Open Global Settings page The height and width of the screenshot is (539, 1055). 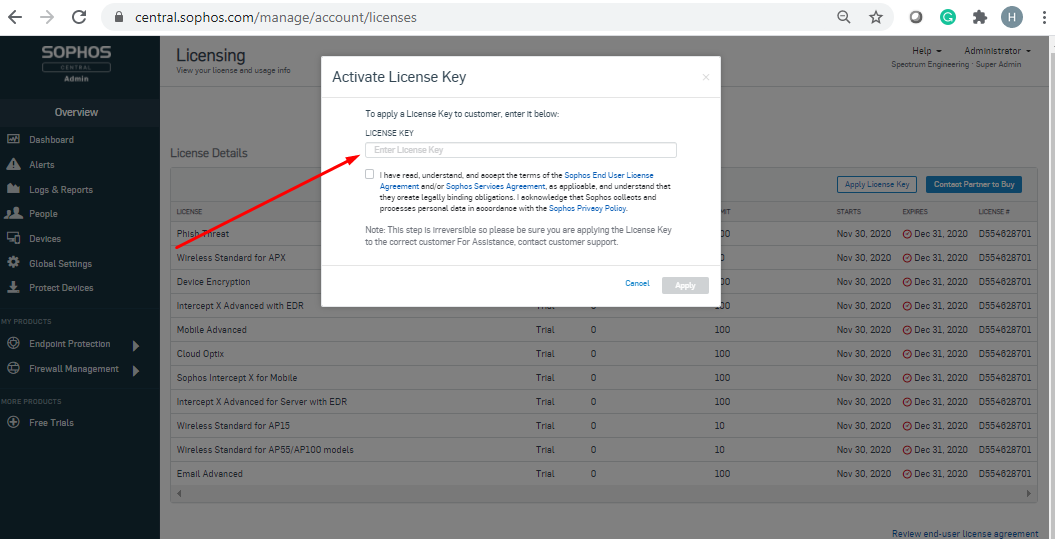[x=60, y=264]
